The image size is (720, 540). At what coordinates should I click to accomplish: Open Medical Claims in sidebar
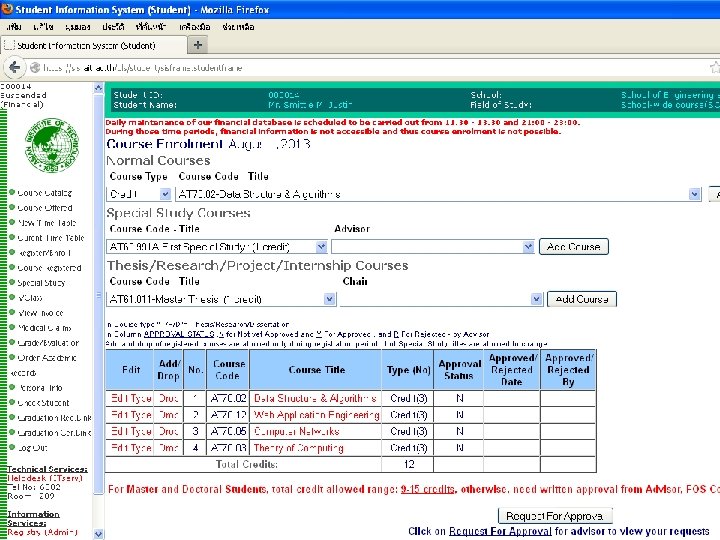[45, 328]
